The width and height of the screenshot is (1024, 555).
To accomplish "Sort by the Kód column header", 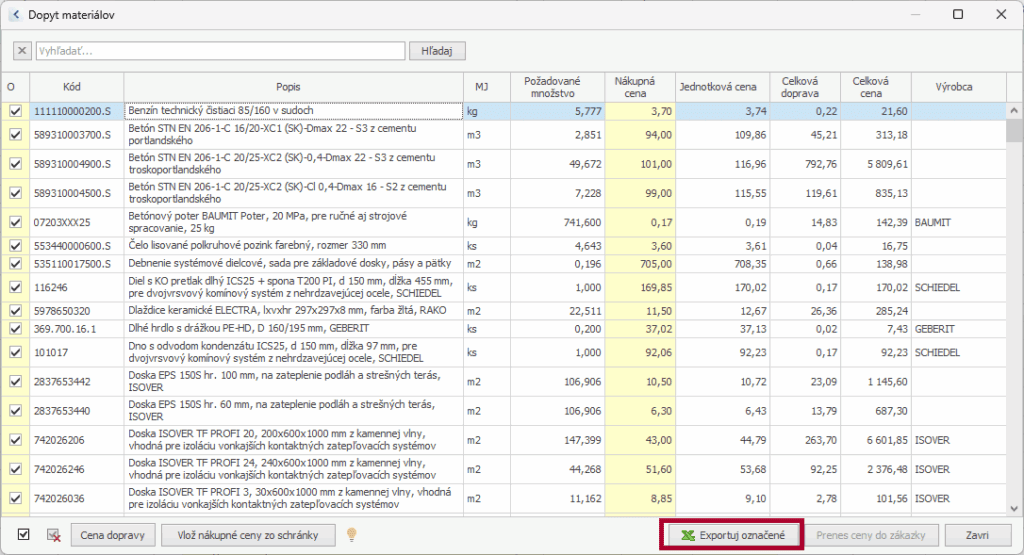I will [x=72, y=87].
